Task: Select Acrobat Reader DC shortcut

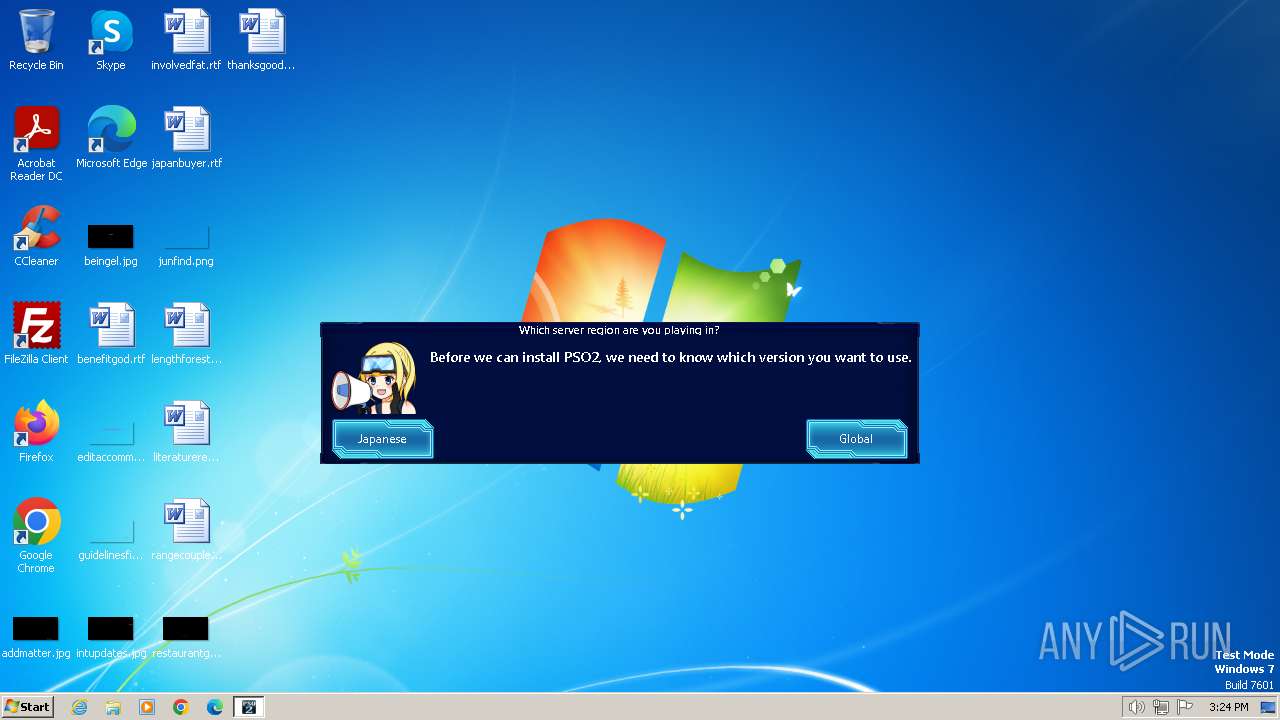Action: point(36,144)
